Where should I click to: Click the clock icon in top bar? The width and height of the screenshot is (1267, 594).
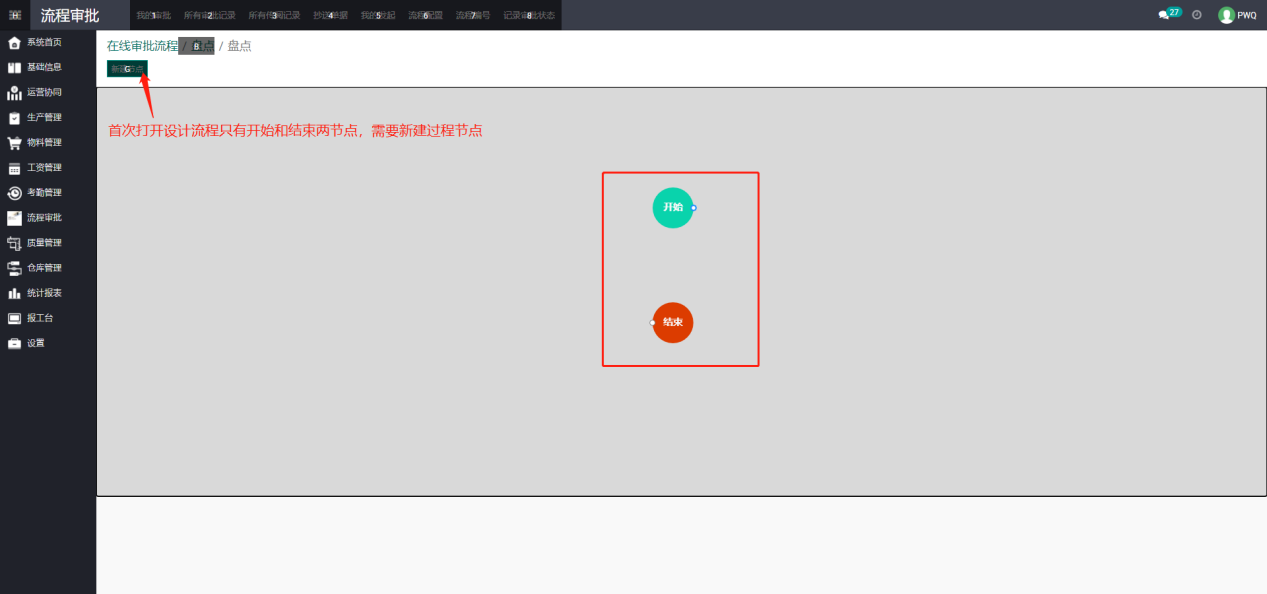pos(1197,15)
